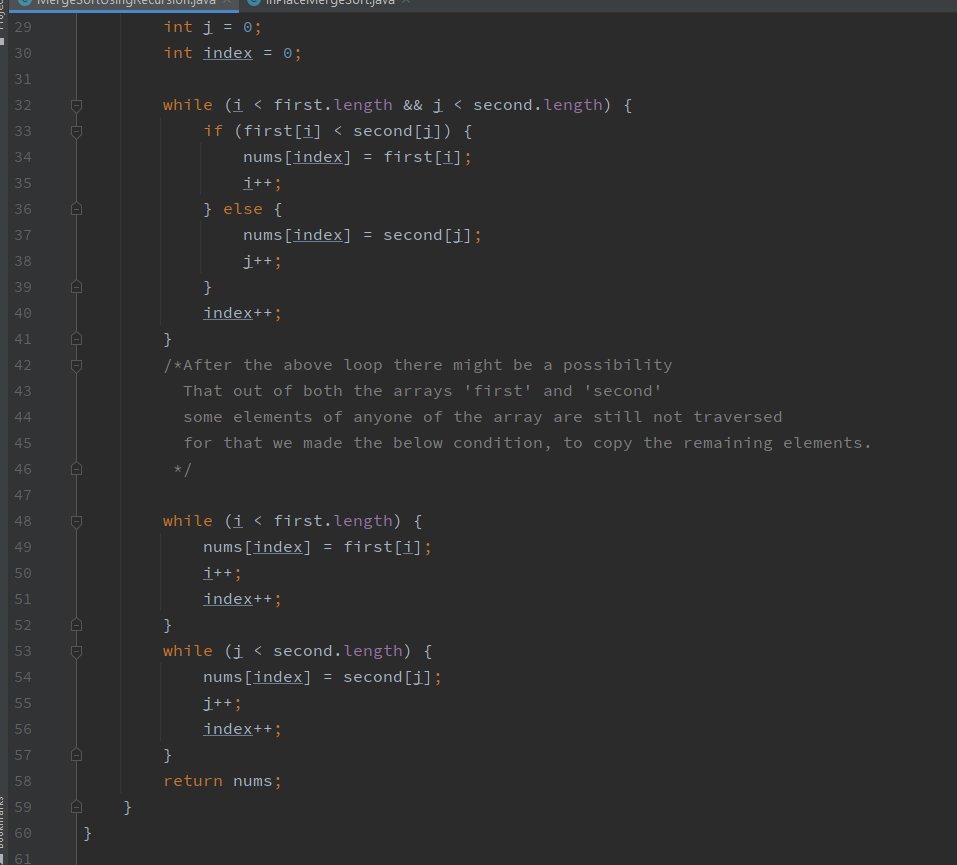
Task: Click 'nums[index] = first[i];' on line 49
Action: pos(317,547)
